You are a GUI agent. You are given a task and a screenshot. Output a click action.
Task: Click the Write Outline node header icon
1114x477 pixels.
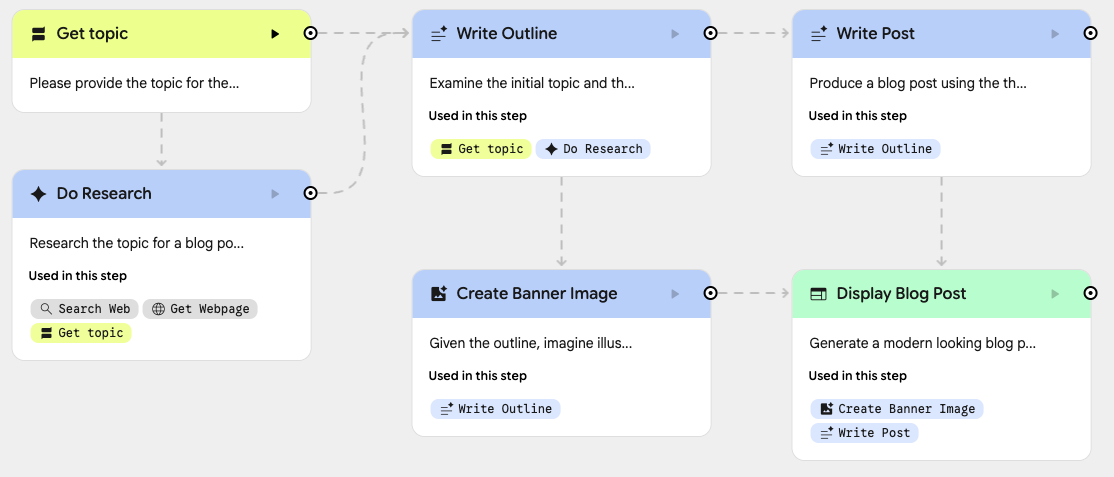pos(438,34)
